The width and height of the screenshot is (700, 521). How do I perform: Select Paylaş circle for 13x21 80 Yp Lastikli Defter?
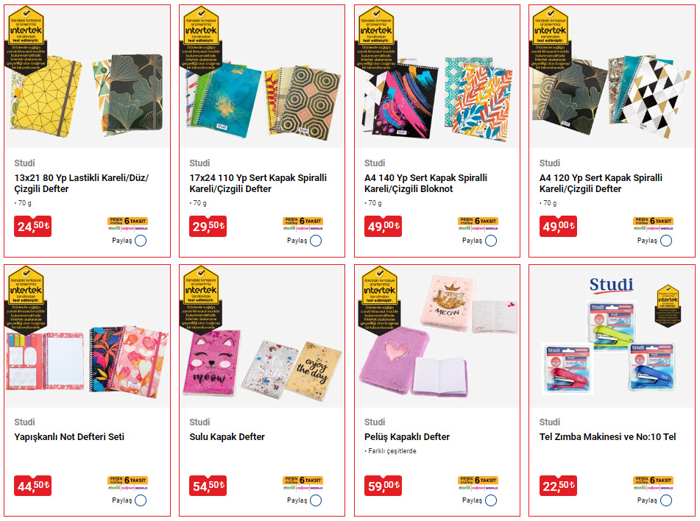click(141, 241)
